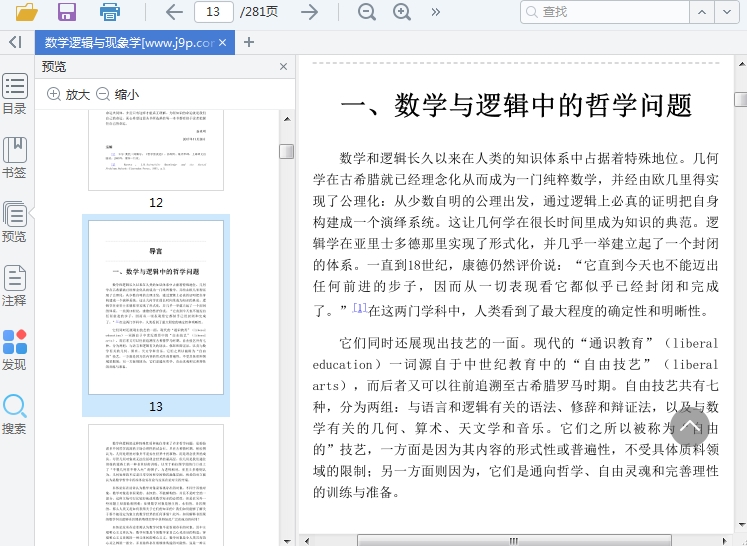The height and width of the screenshot is (546, 747).
Task: Collapse the left sidebar panel
Action: (x=15, y=42)
